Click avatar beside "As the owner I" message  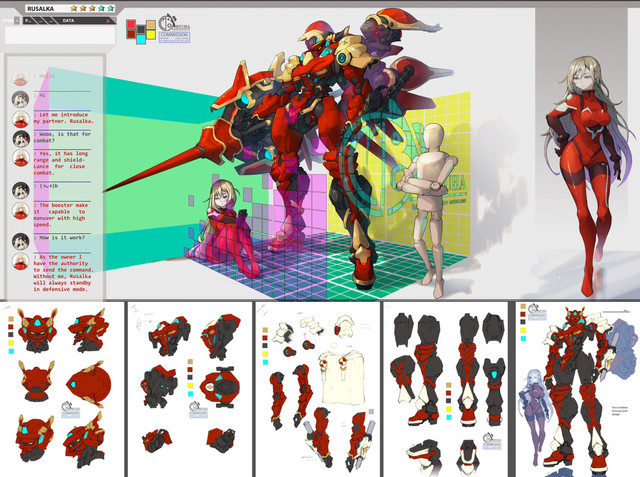tap(20, 261)
